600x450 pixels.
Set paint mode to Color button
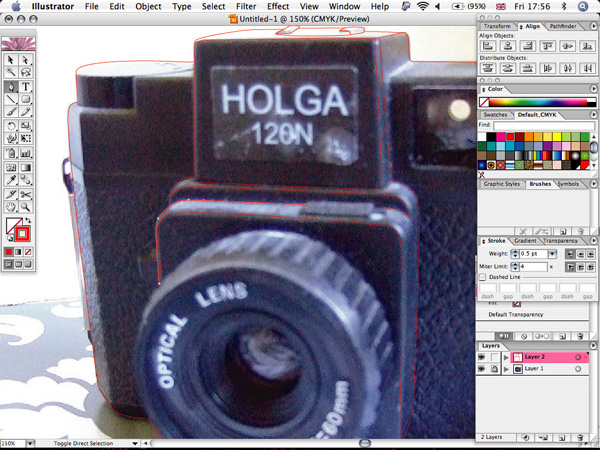(9, 252)
